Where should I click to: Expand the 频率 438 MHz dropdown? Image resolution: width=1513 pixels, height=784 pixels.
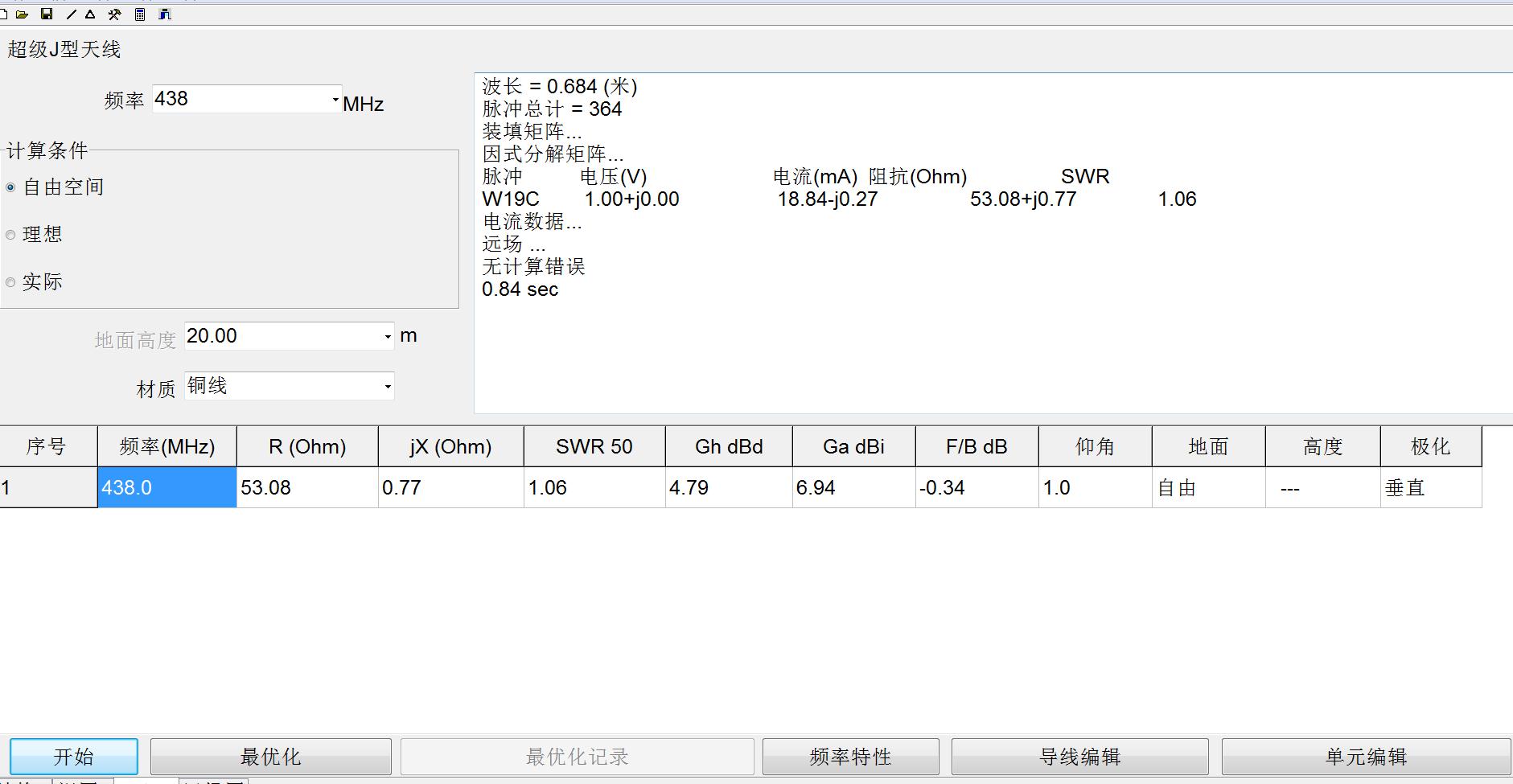[335, 100]
